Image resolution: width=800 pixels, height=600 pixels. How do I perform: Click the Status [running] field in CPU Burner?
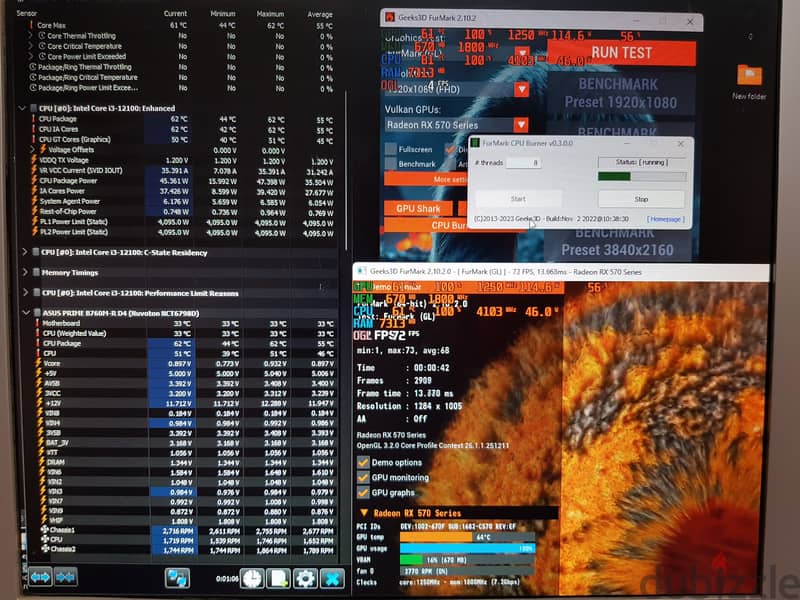pyautogui.click(x=642, y=162)
